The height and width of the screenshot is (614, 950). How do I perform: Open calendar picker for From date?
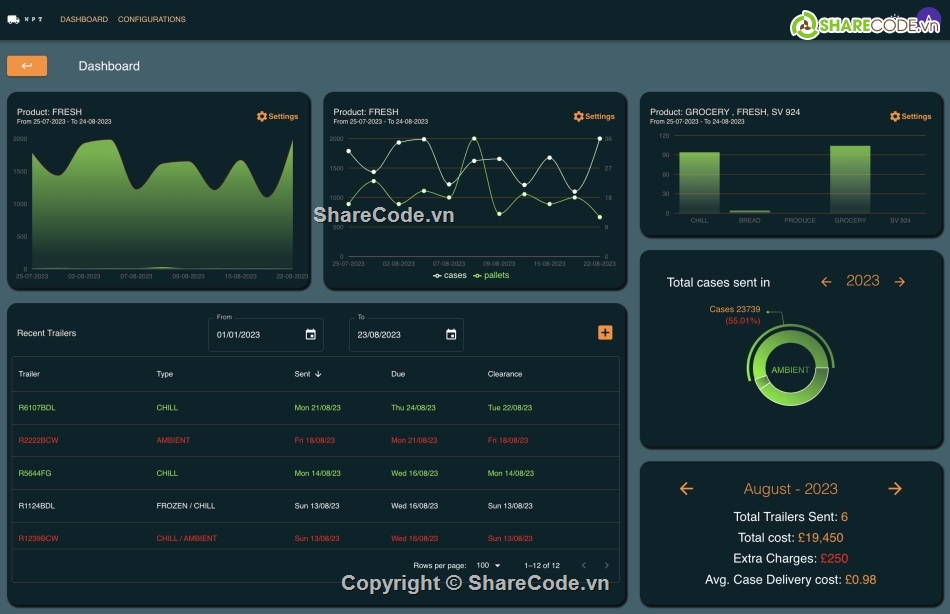click(311, 335)
